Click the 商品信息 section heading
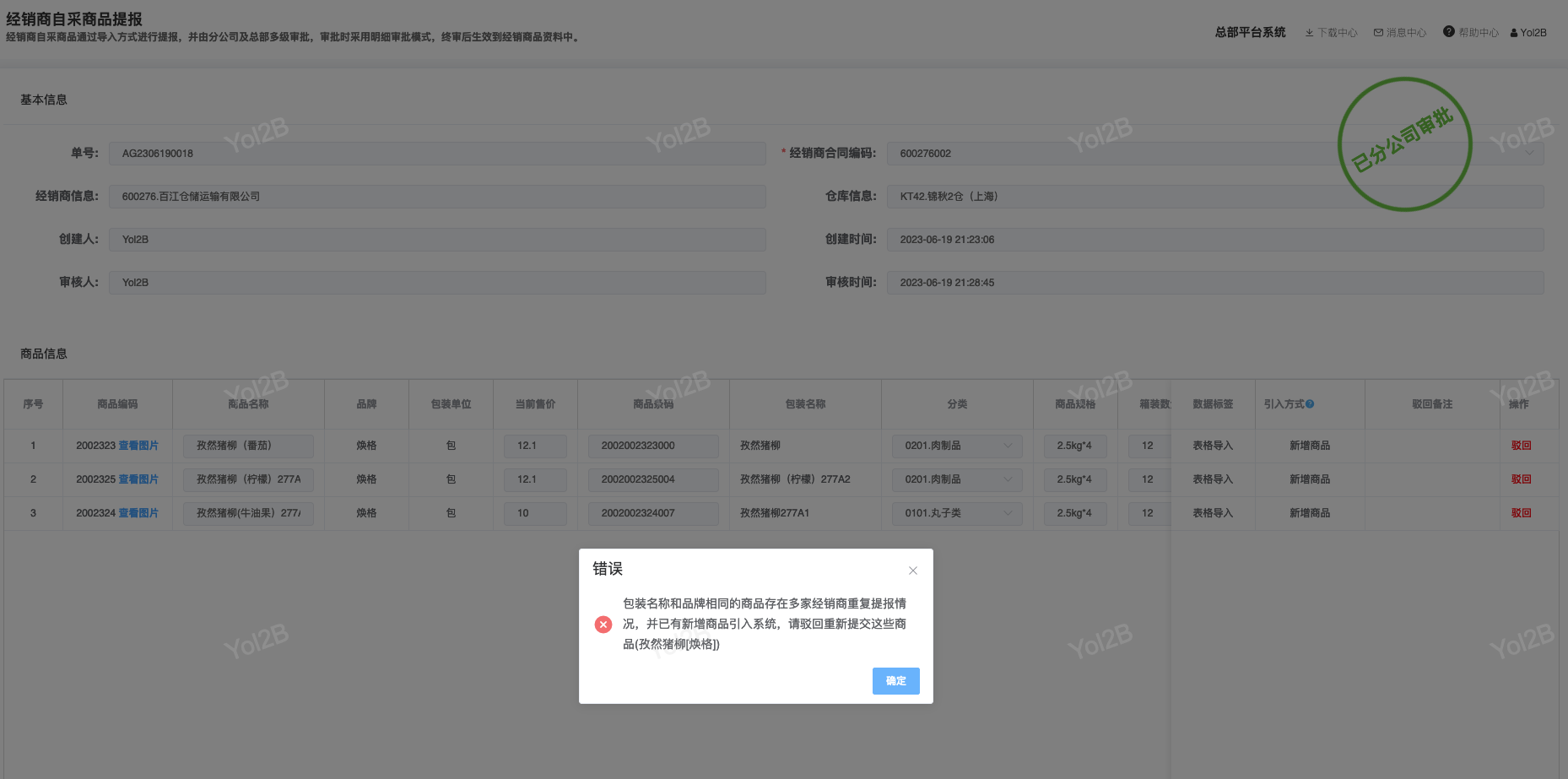 click(x=44, y=354)
